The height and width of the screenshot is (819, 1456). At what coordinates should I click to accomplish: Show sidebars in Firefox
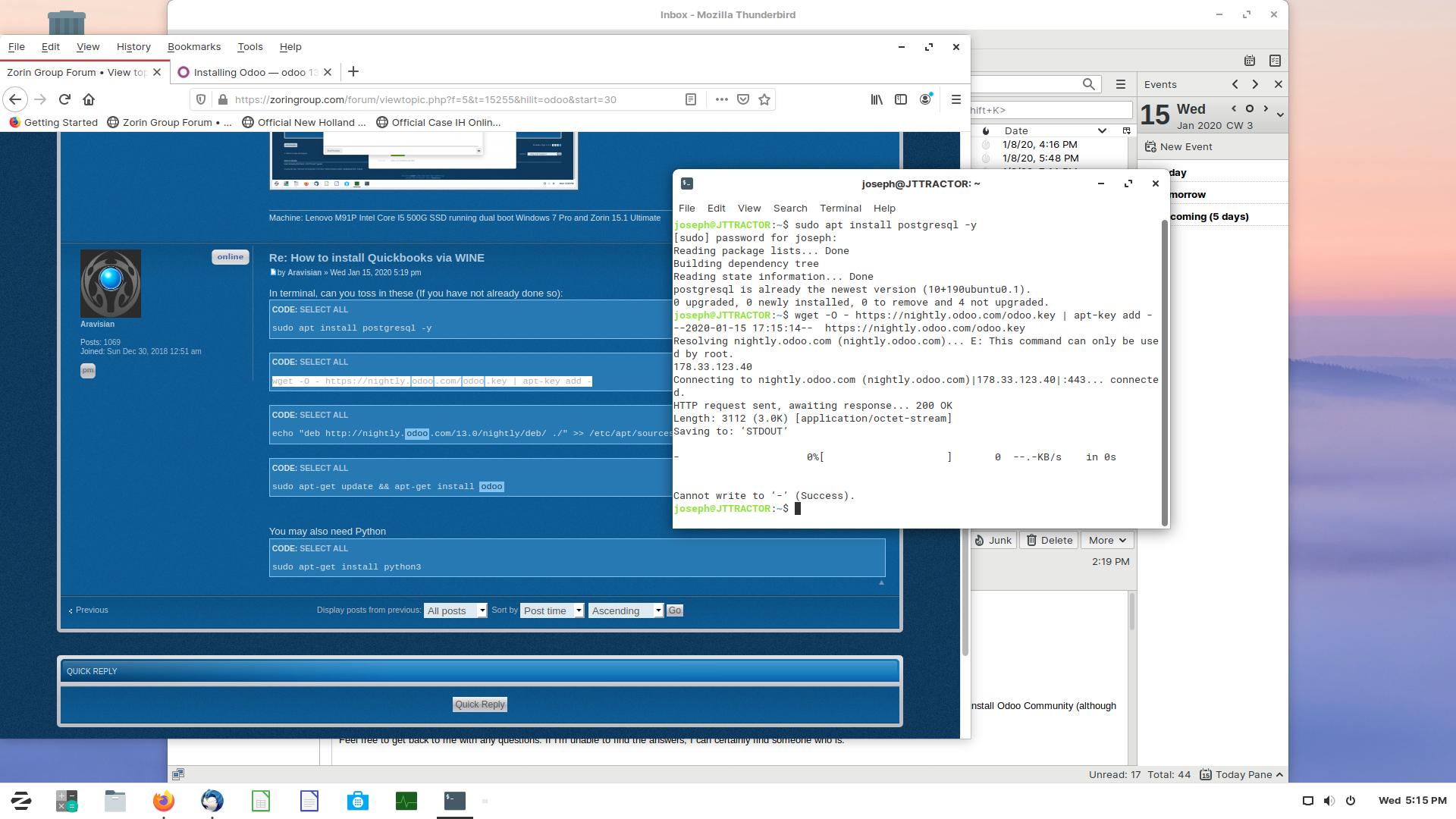coord(901,99)
